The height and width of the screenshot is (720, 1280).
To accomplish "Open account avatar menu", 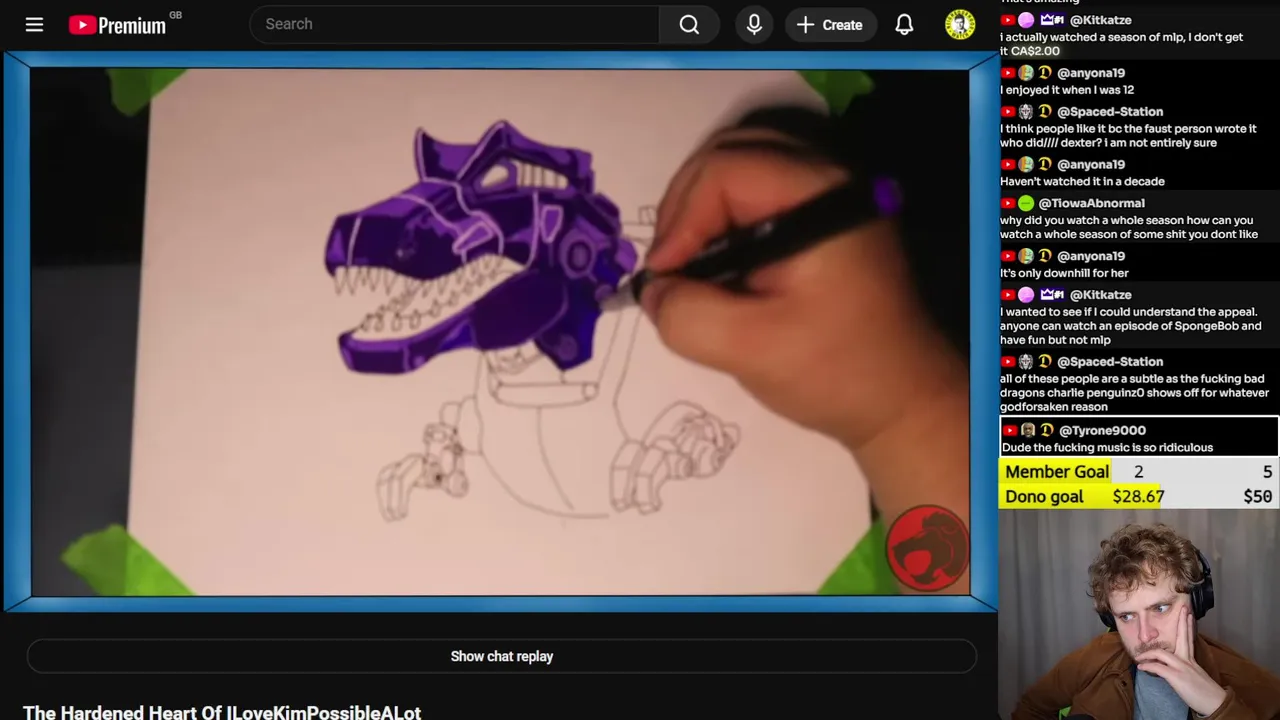I will click(960, 24).
